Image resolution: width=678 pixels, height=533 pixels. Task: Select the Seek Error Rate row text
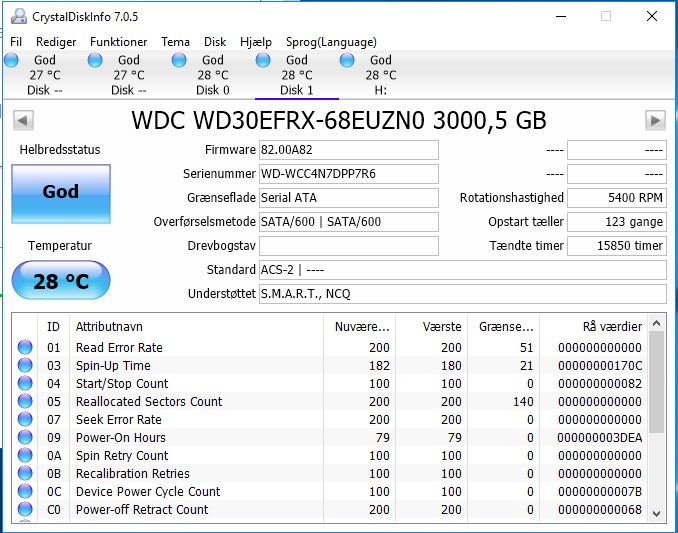pos(118,420)
